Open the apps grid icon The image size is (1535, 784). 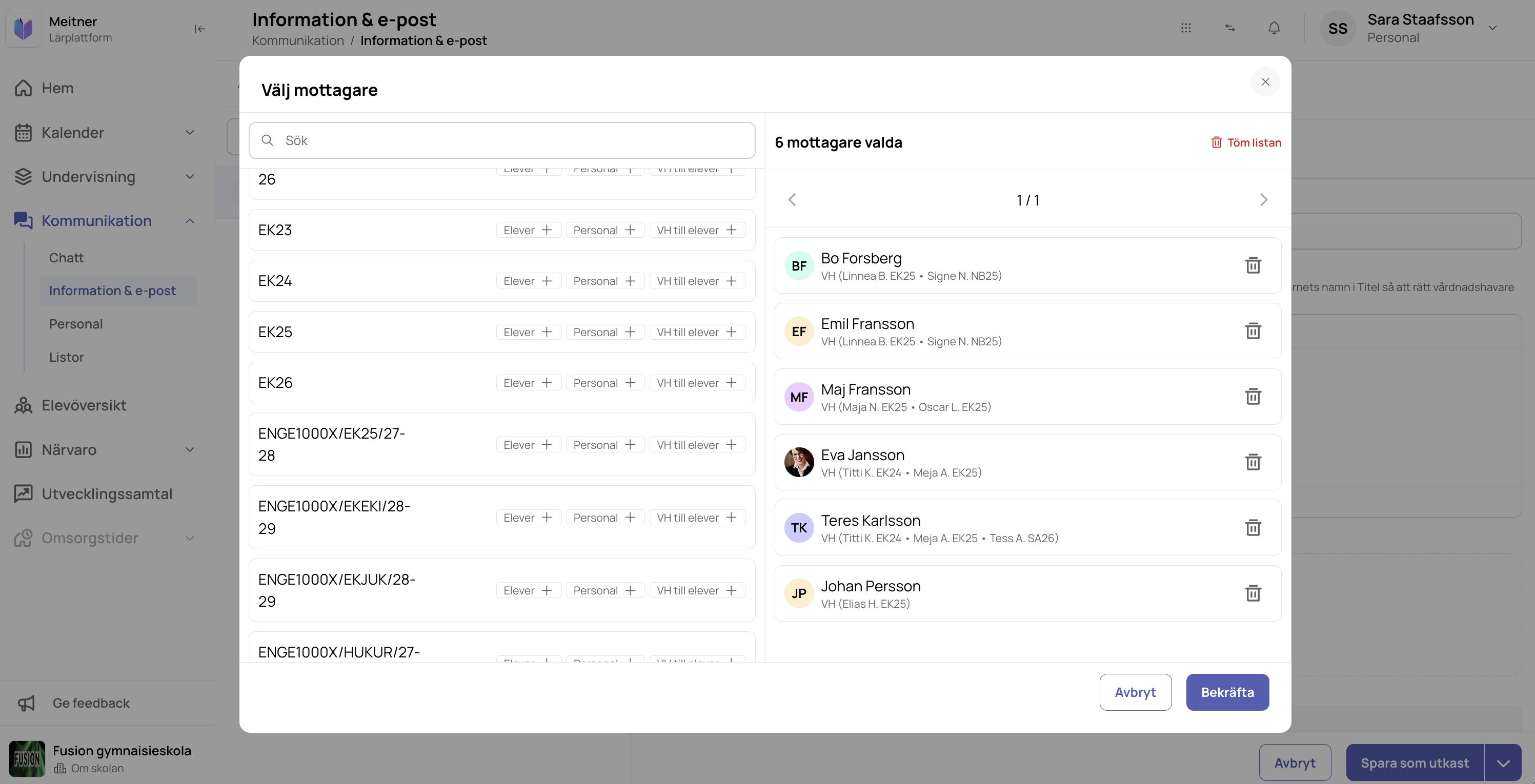(1186, 28)
